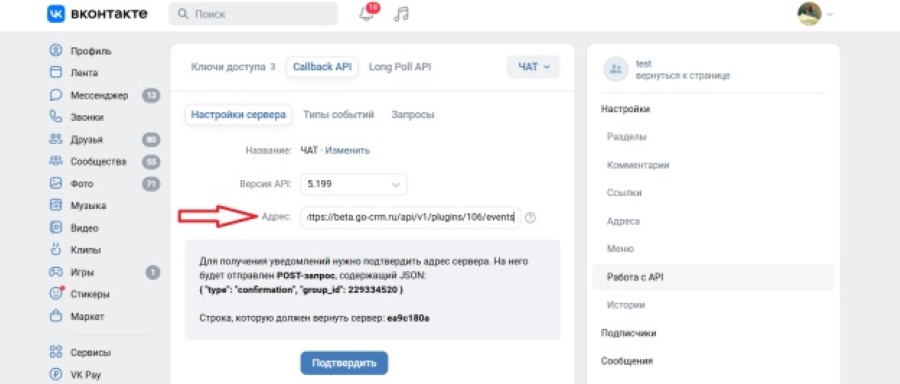Open the music note icon in header

coord(401,14)
